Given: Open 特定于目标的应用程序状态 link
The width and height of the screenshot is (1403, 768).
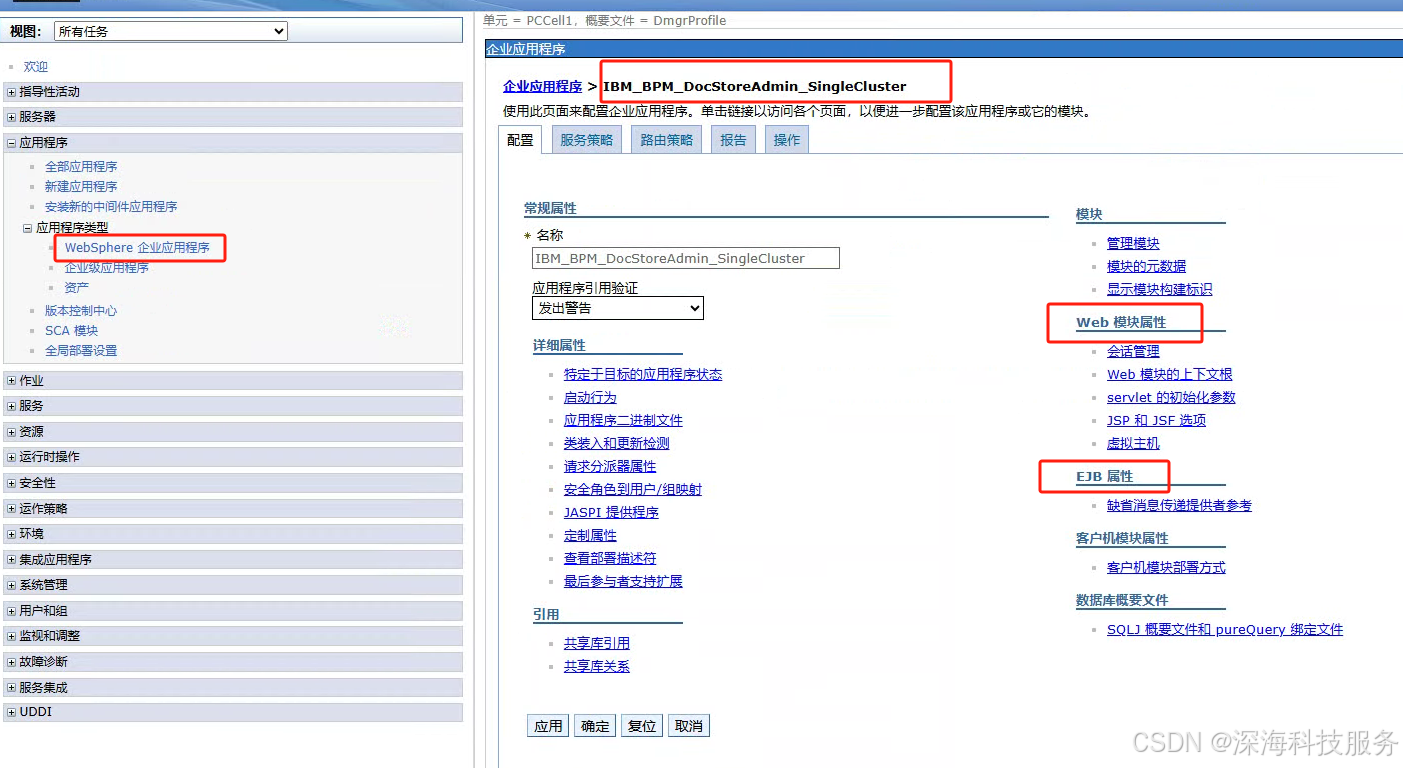Looking at the screenshot, I should (643, 375).
